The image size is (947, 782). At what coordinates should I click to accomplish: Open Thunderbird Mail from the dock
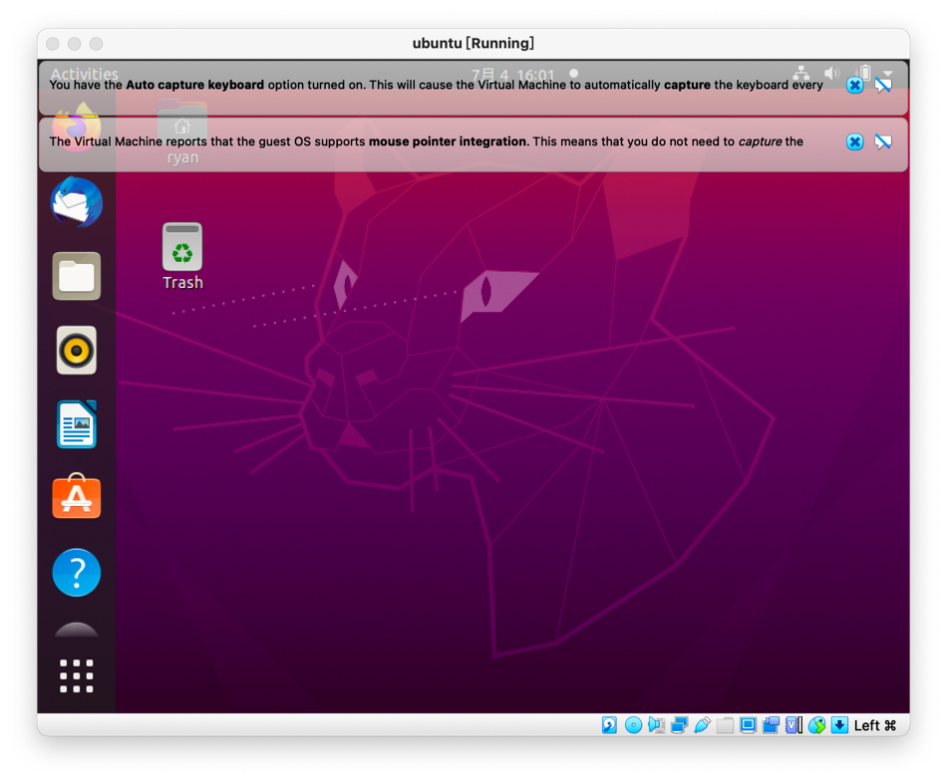pos(77,202)
